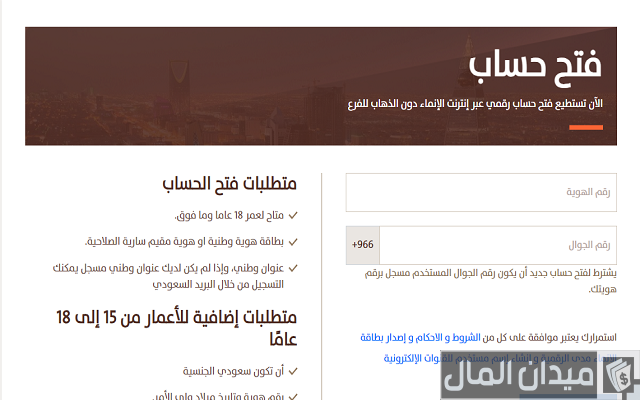Click the checkmark beside "متاح لعمر 18 عاما وما فوق"

[x=293, y=216]
